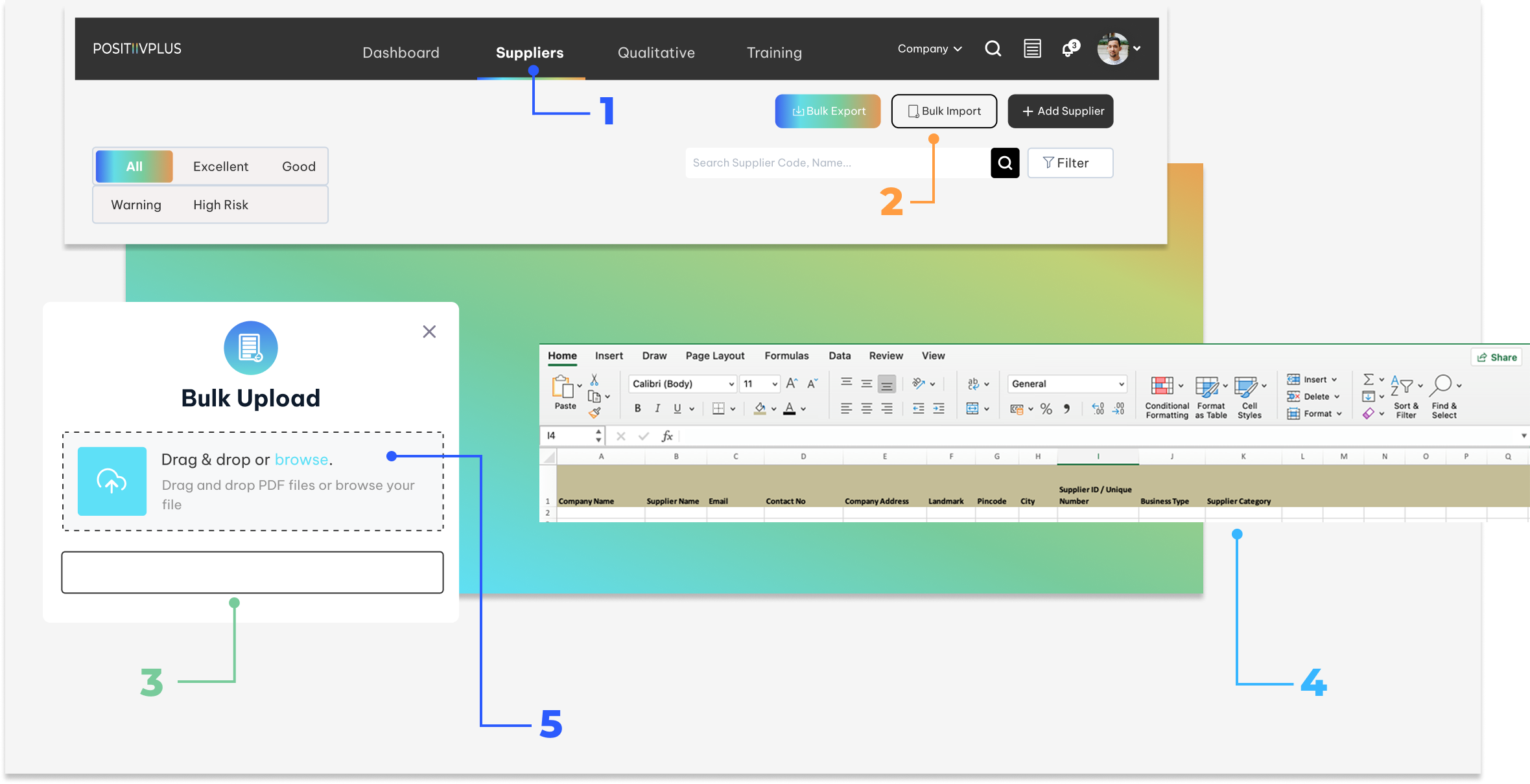Expand the General number format dropdown
This screenshot has height=784, width=1530.
[x=1121, y=384]
